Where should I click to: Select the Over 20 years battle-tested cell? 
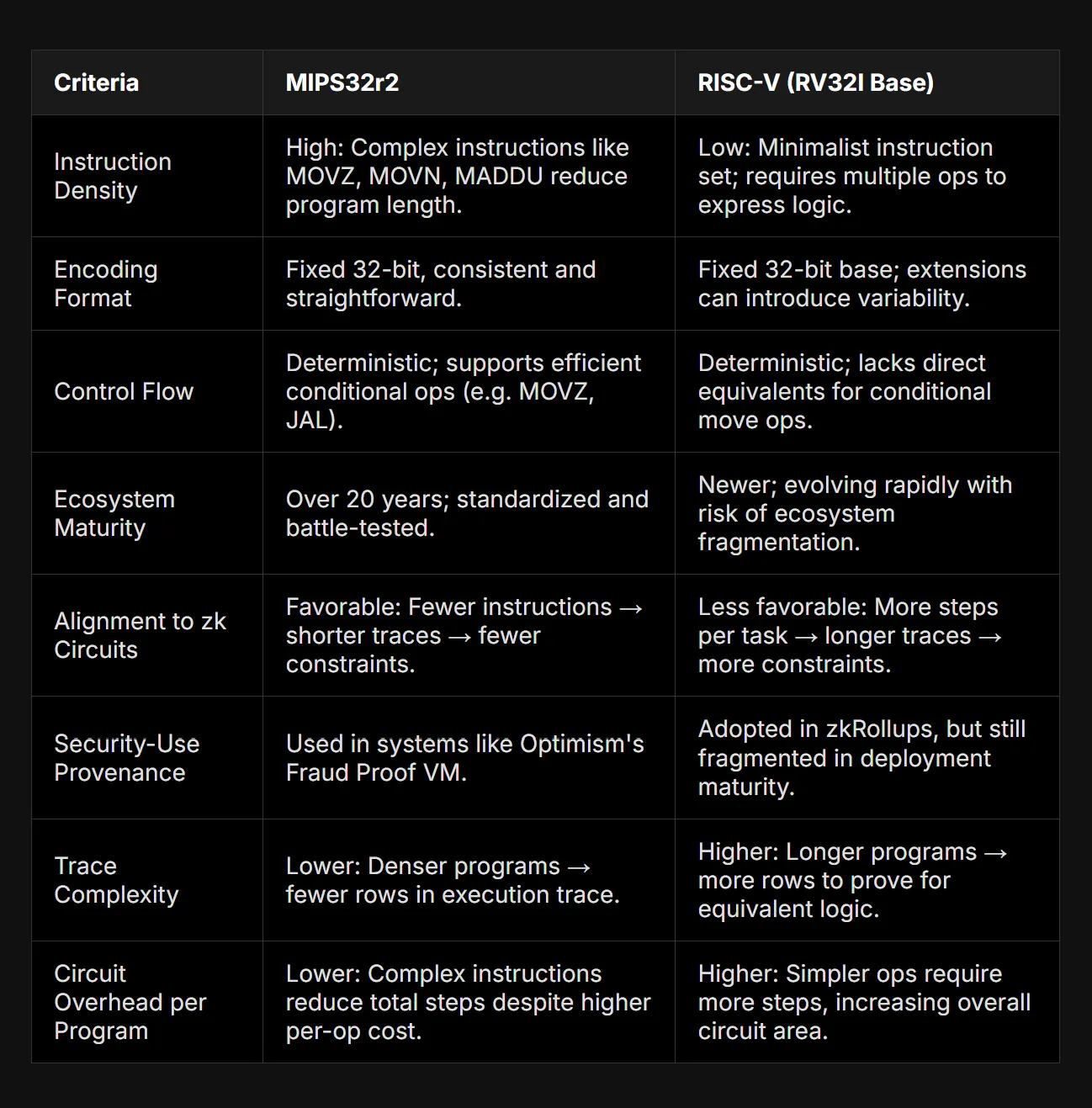click(467, 513)
